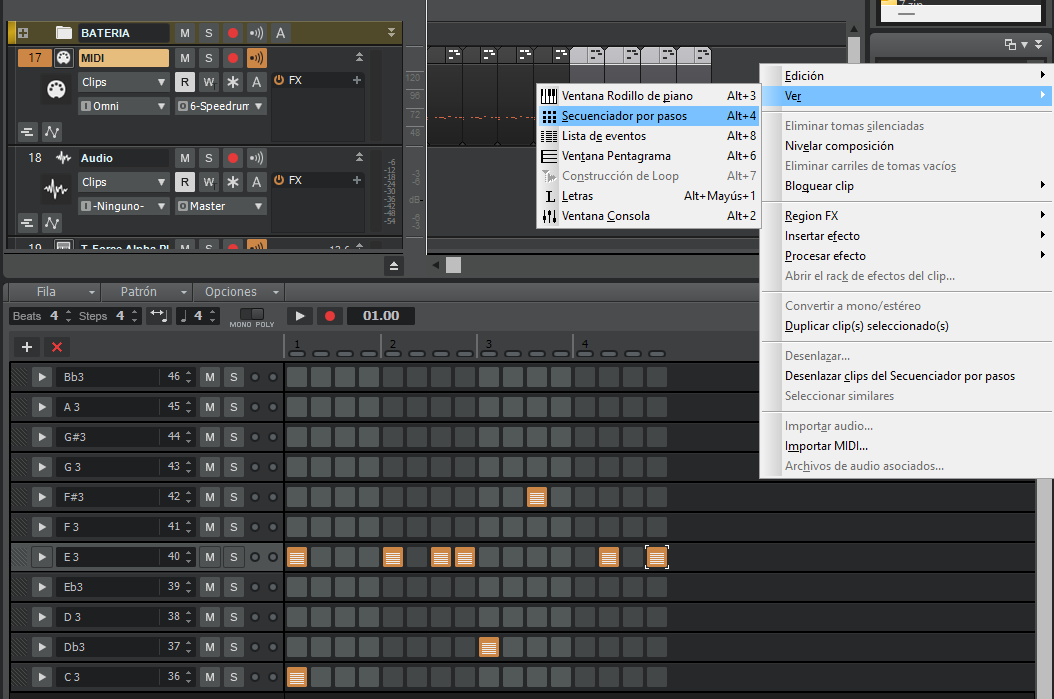Open Letras view
The height and width of the screenshot is (699, 1054).
(649, 196)
